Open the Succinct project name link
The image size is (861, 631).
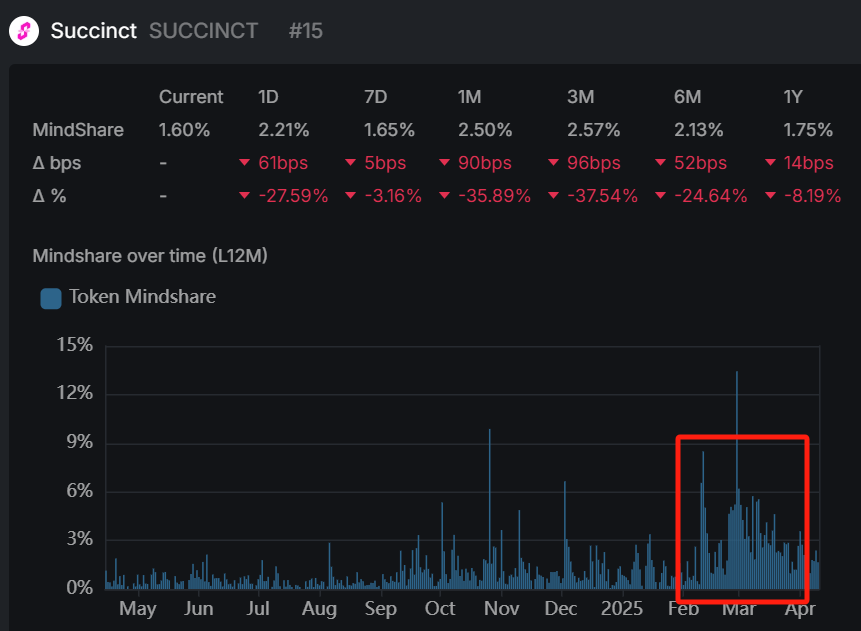[x=93, y=31]
